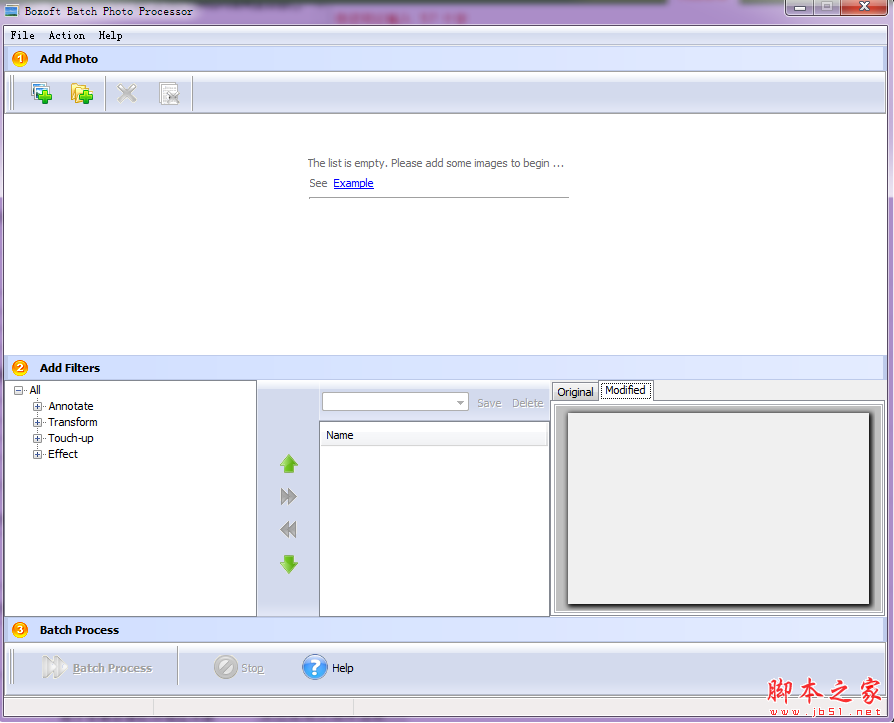Open the Action menu
The image size is (894, 723).
67,35
